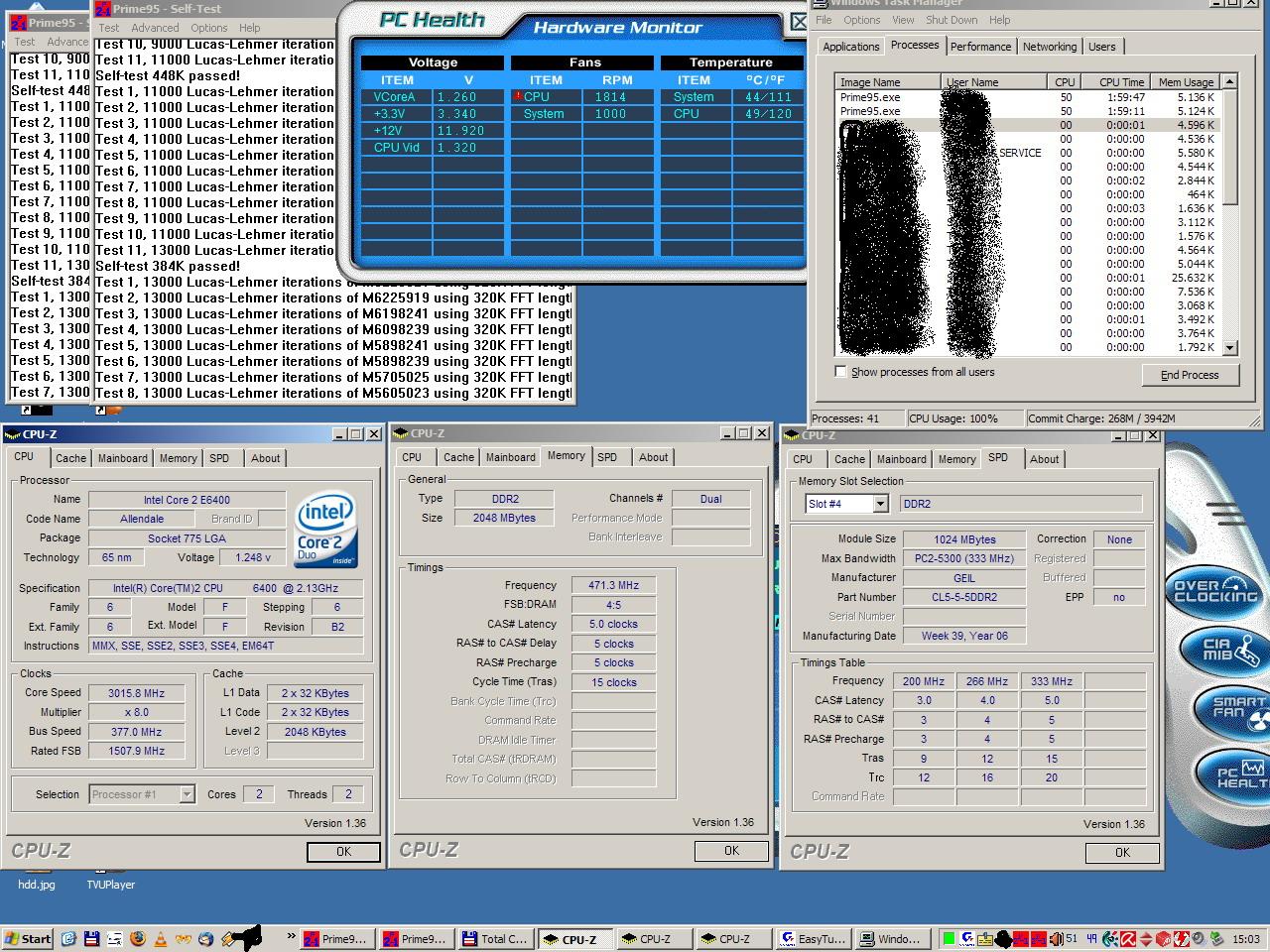Close the PC Health Hardware Monitor panel

pyautogui.click(x=799, y=22)
